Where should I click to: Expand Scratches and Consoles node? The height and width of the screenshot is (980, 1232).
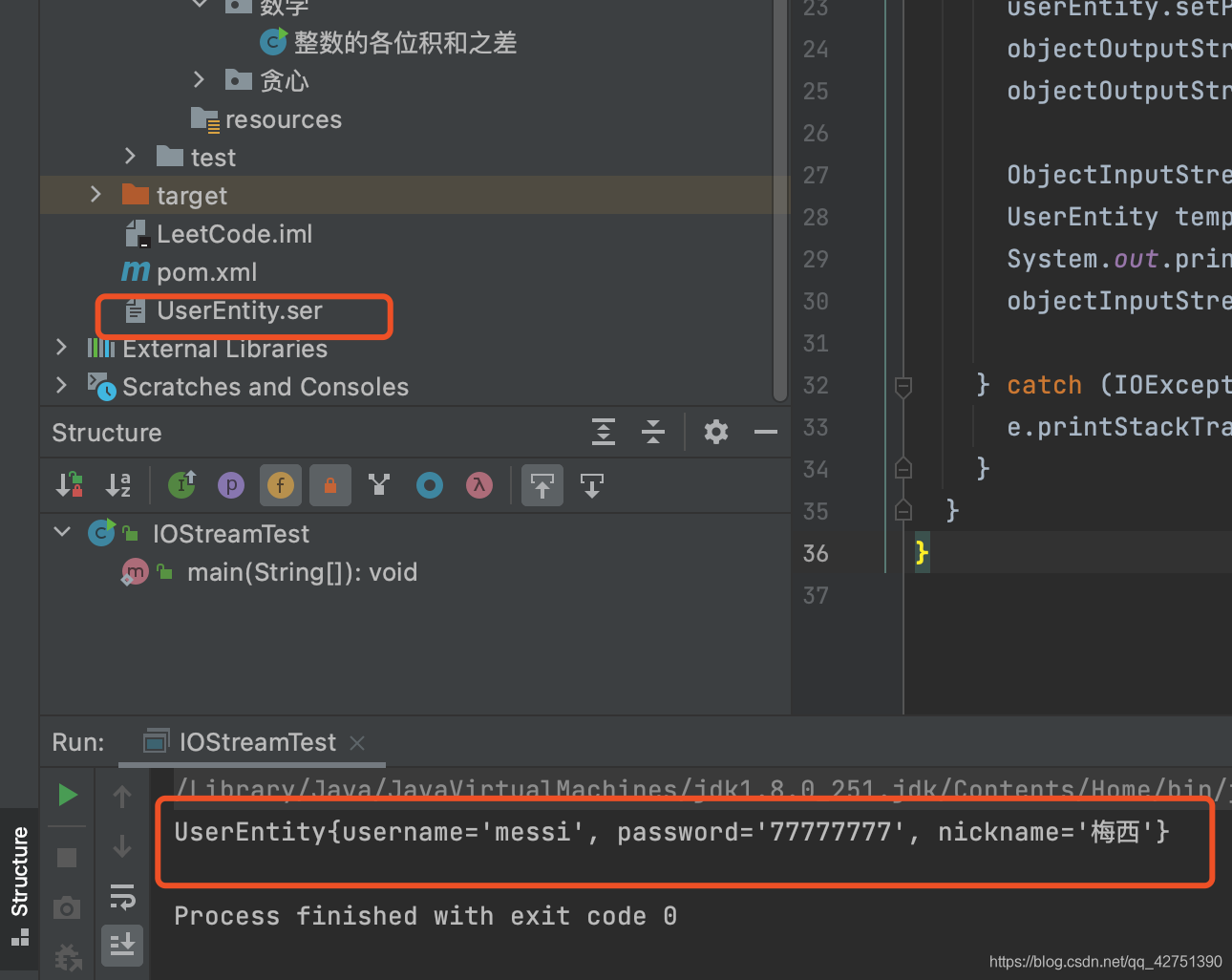[x=61, y=386]
